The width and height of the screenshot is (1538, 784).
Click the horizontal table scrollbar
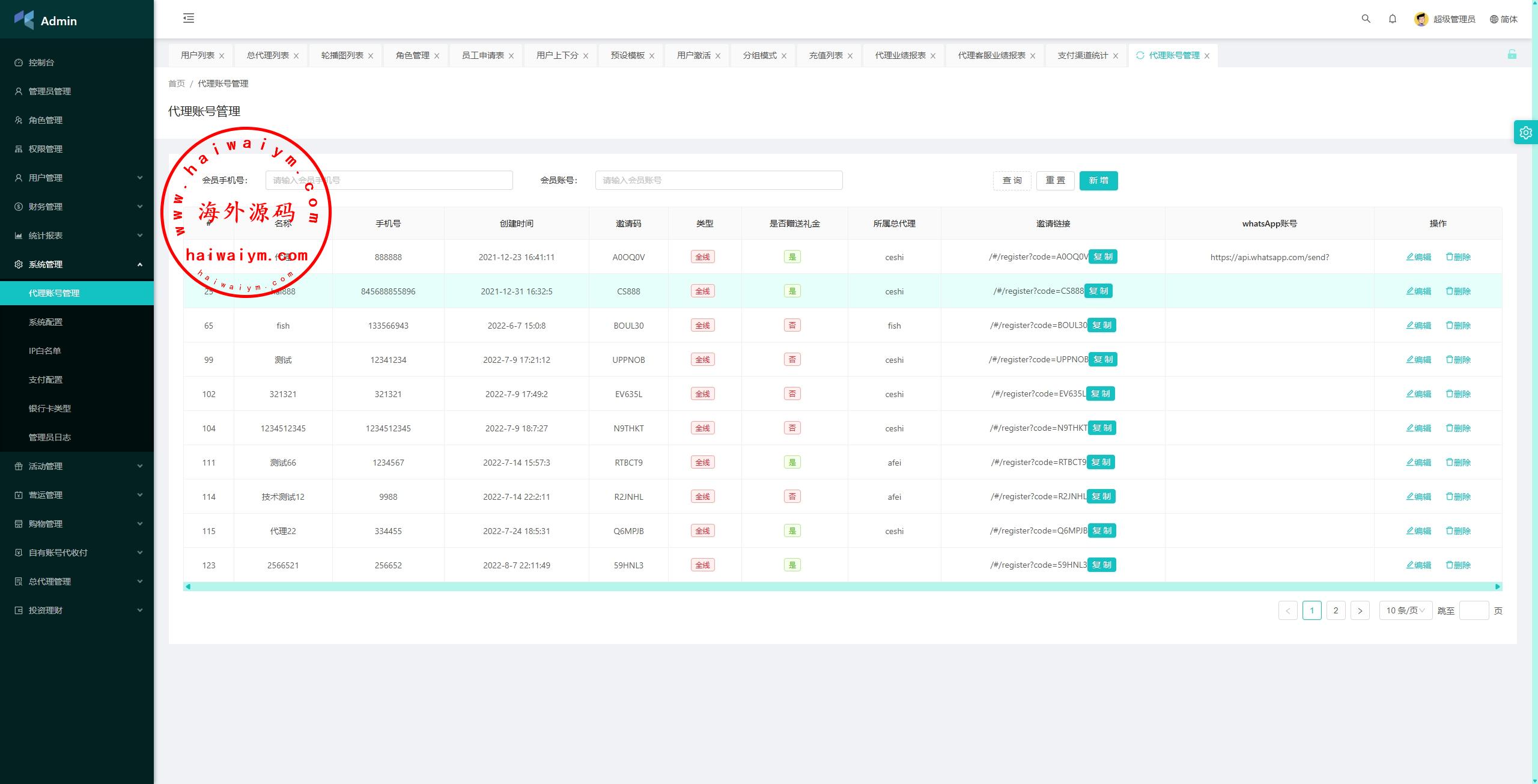coord(841,586)
